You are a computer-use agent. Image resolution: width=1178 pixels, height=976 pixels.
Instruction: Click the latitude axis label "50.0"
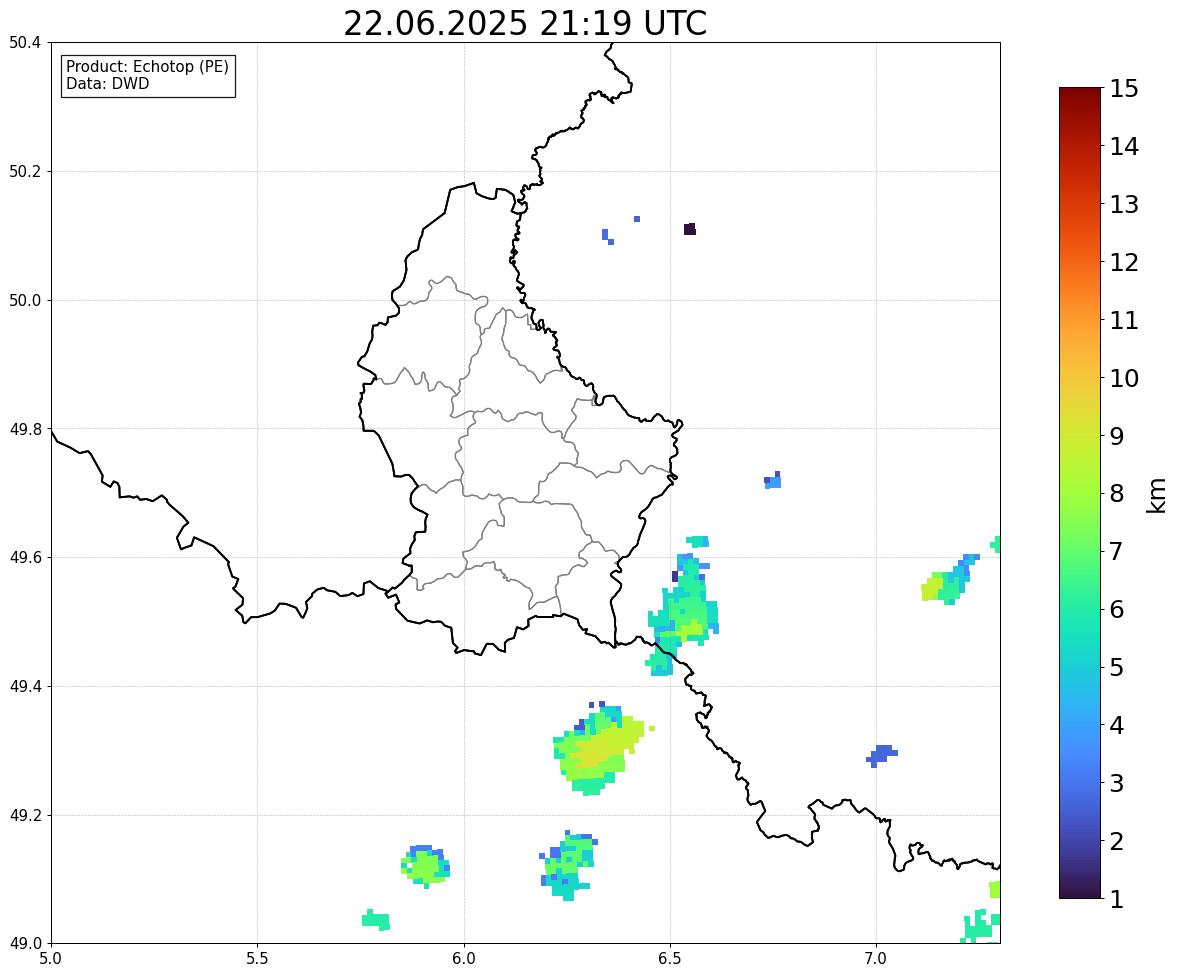point(25,301)
